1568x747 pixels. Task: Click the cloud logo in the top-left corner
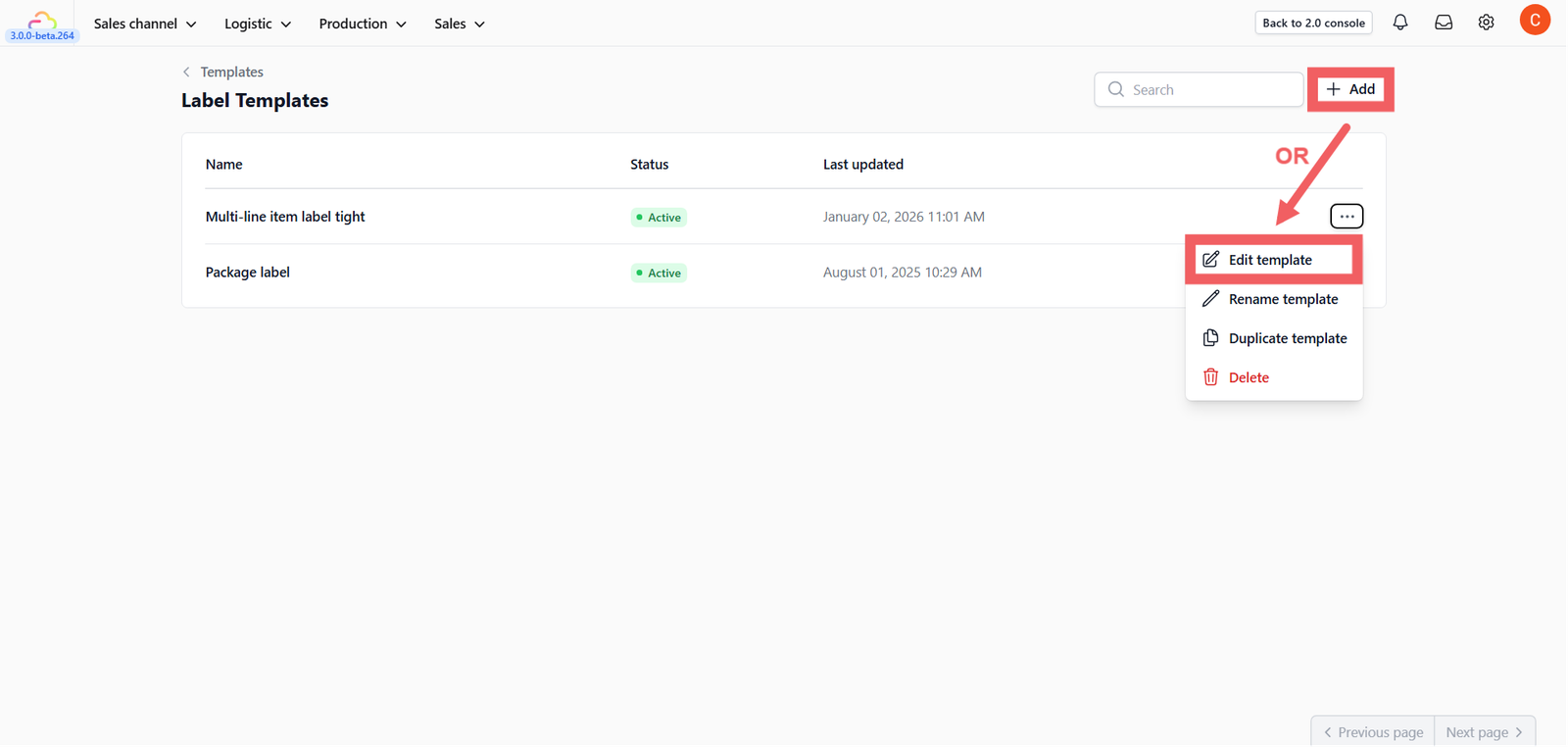click(x=42, y=19)
